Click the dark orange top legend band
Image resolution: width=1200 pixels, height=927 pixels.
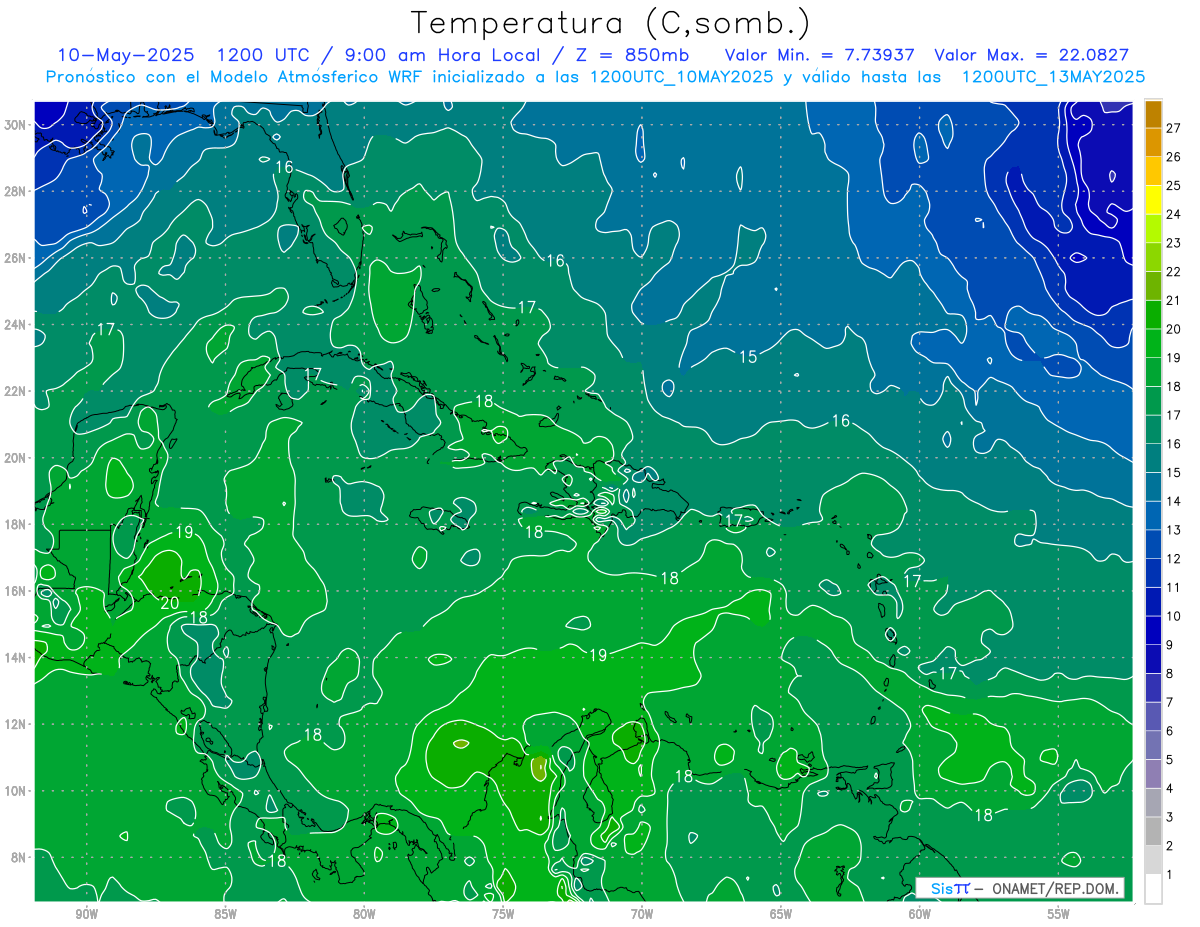(1153, 114)
